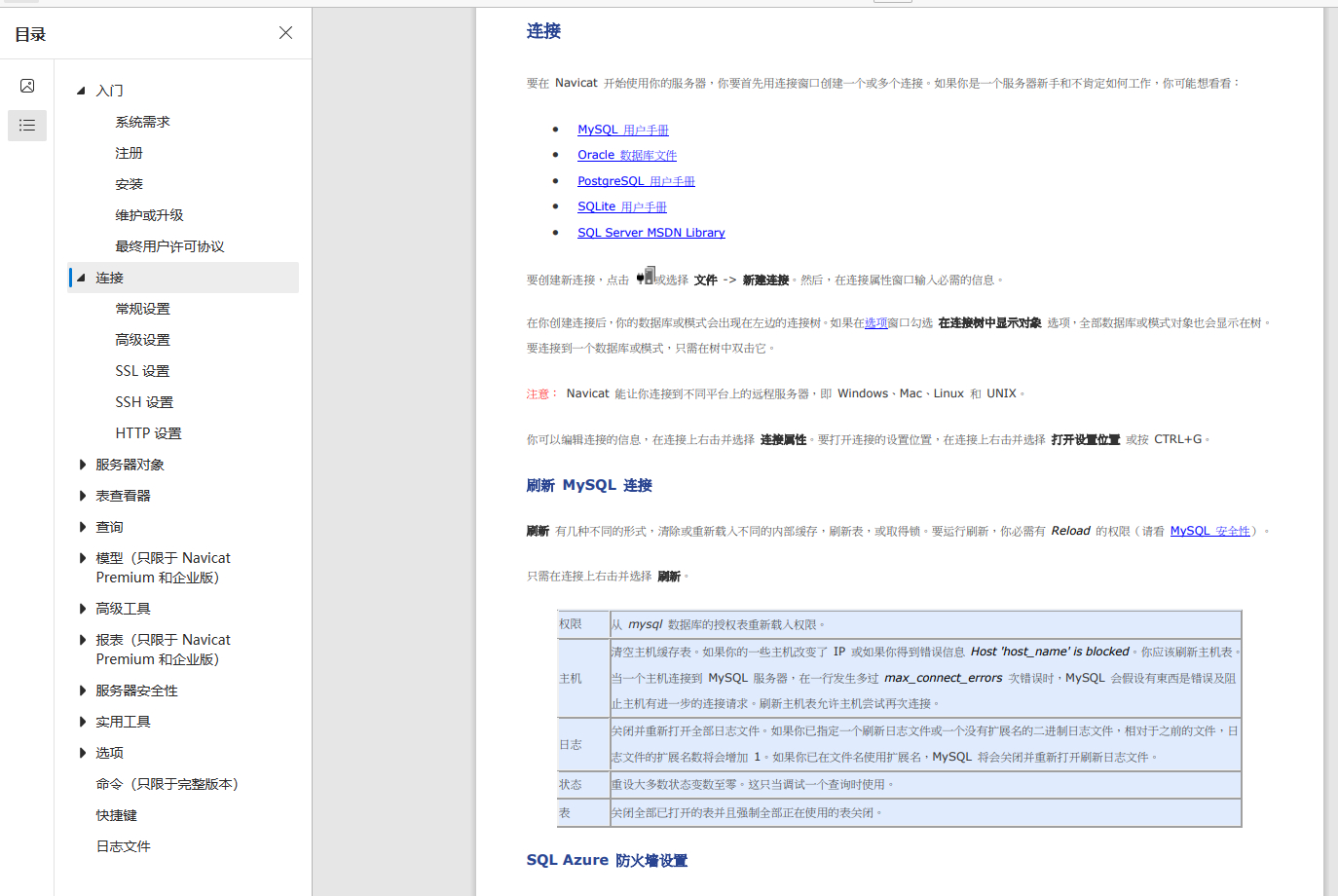This screenshot has width=1338, height=896.
Task: Follow the 选项 hyperlink in paragraph
Action: pos(875,323)
